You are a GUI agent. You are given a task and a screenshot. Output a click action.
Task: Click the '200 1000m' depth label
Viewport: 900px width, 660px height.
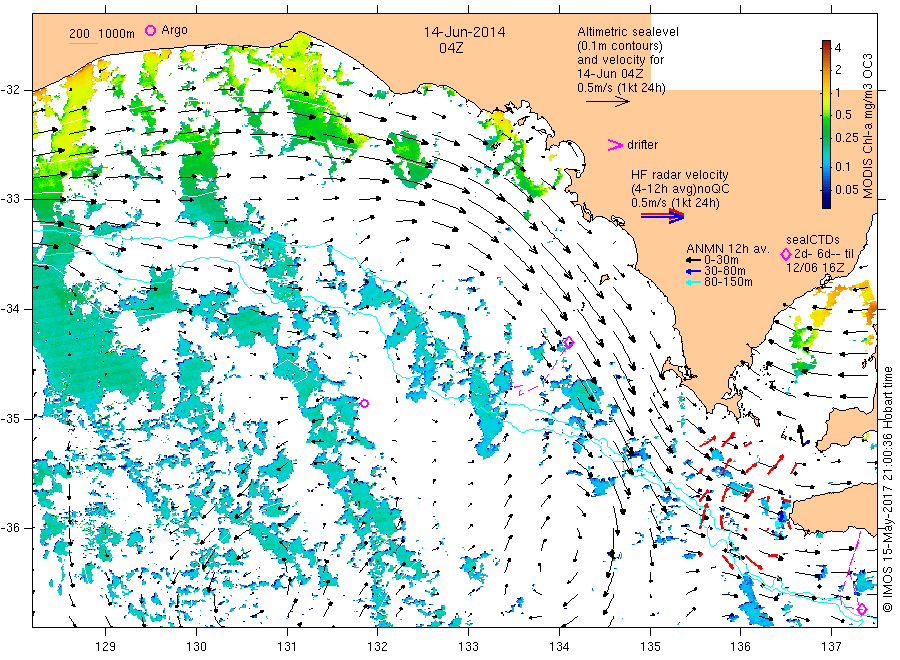point(102,33)
